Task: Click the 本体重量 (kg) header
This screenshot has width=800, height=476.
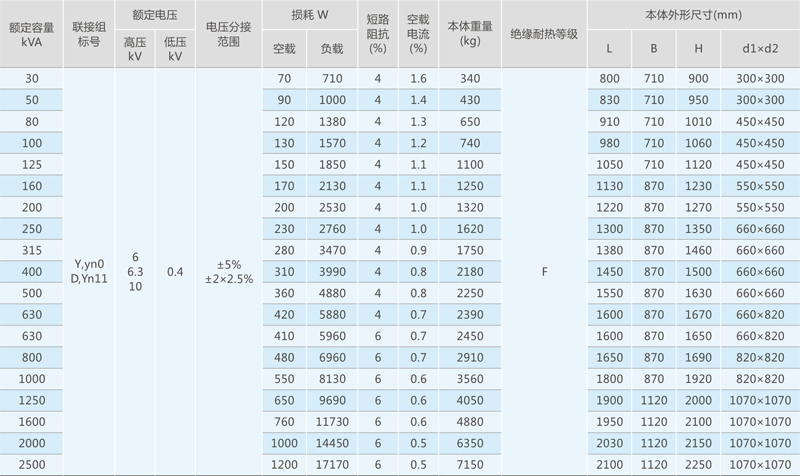Action: (471, 34)
